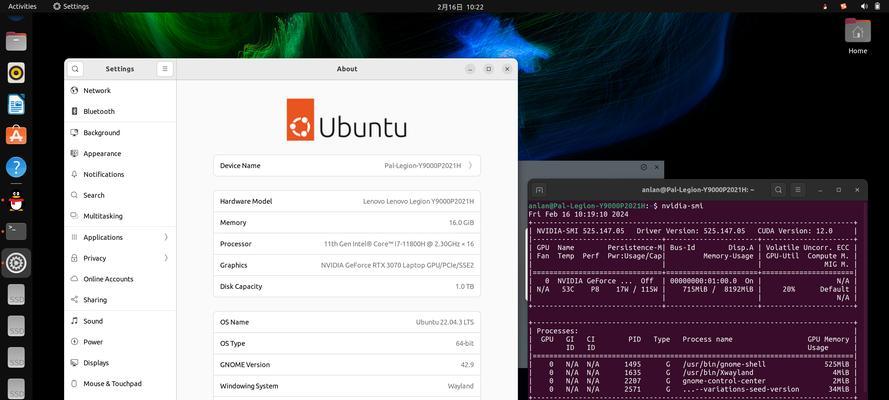Maximize the Settings About window

[x=488, y=69]
